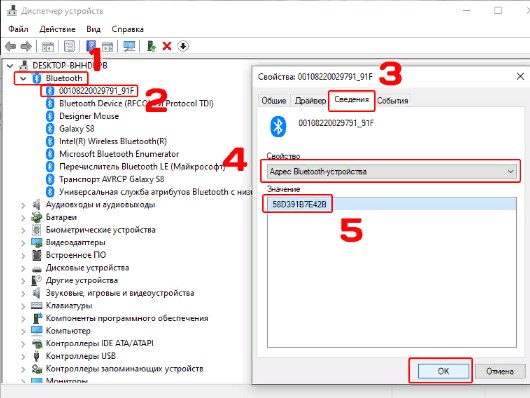Screen dimensions: 530x398
Task: Select Перечислитель Bluetooth LE item
Action: [x=142, y=166]
